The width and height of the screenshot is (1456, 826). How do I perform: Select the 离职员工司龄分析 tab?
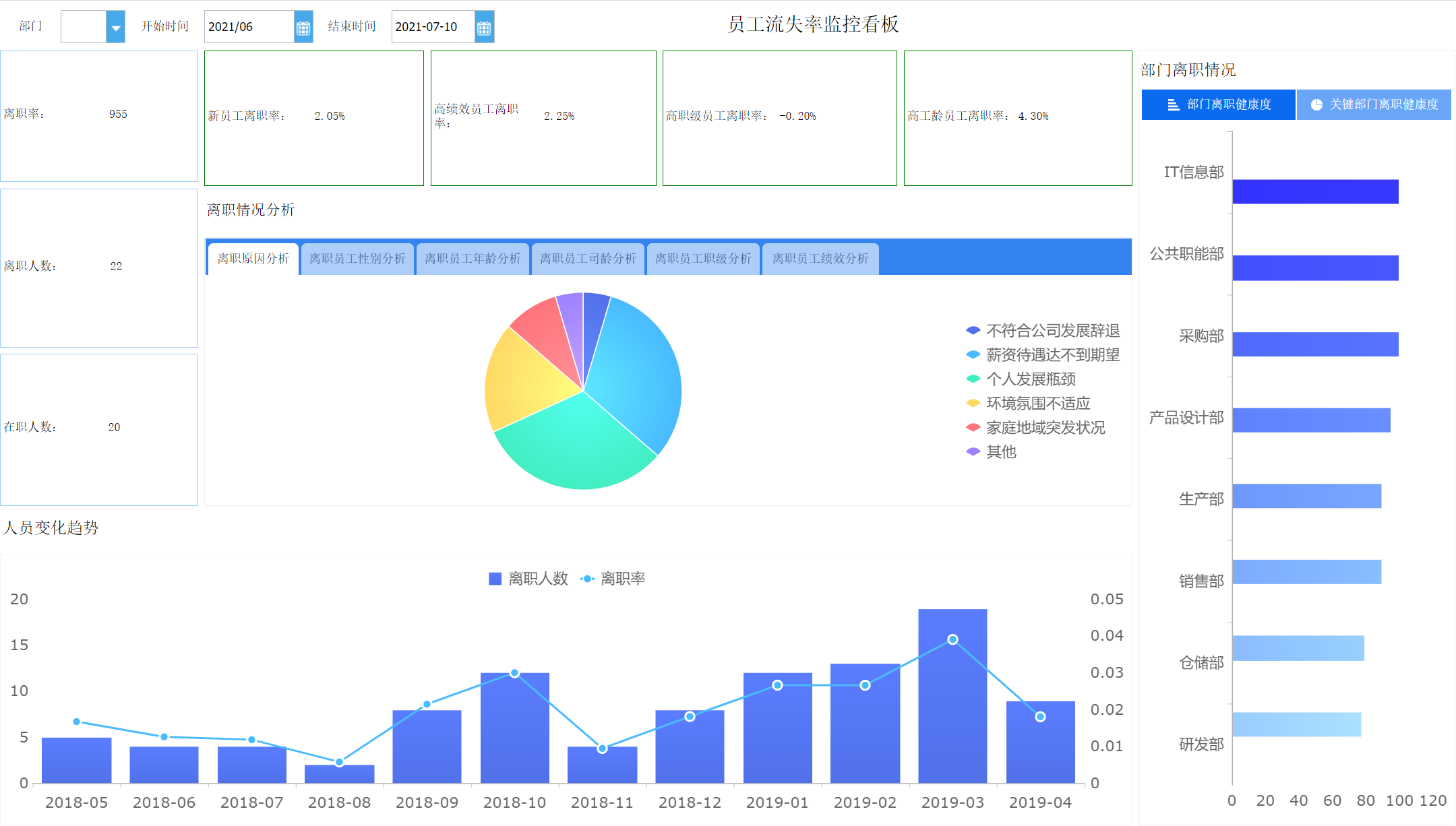tap(588, 259)
